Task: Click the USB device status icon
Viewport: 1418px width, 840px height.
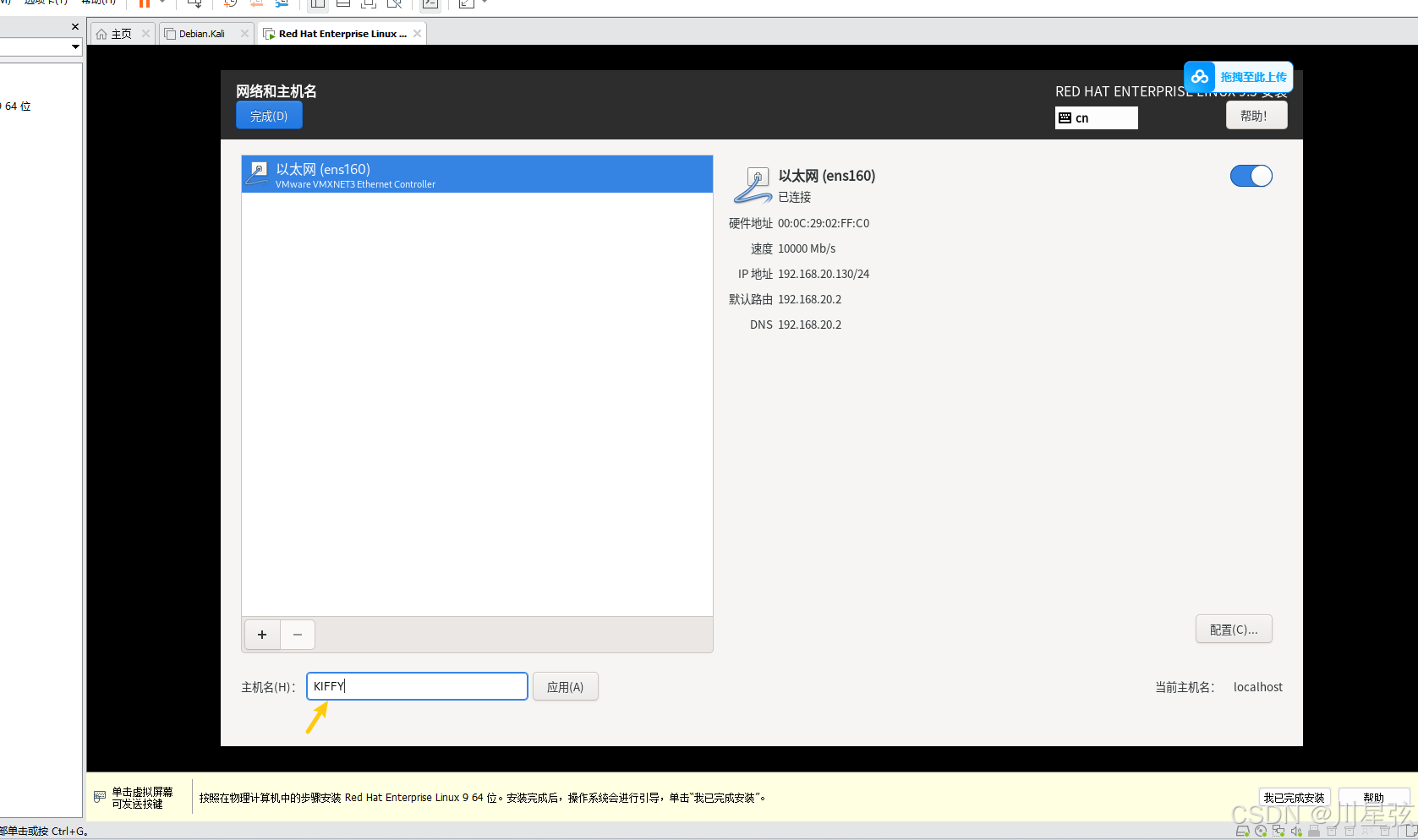Action: point(1314,831)
